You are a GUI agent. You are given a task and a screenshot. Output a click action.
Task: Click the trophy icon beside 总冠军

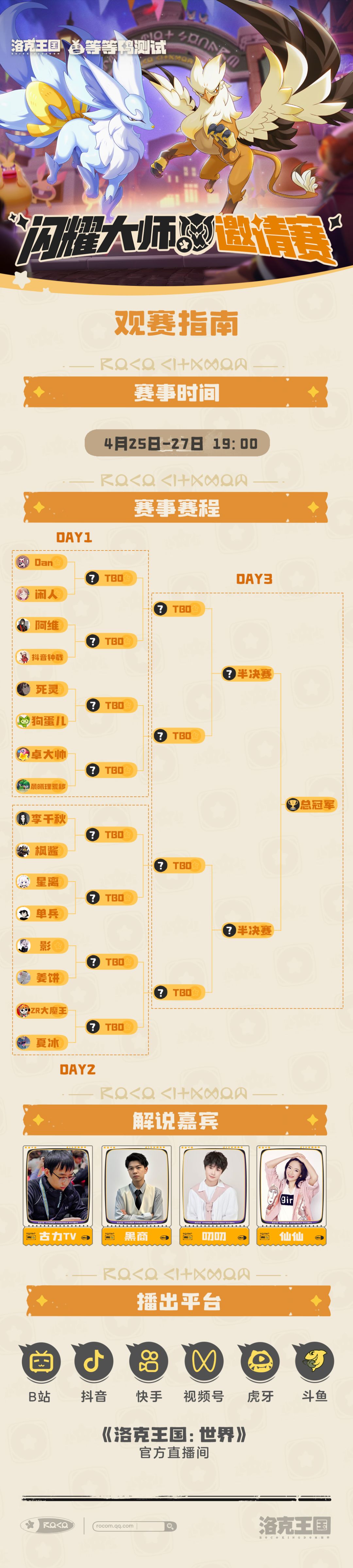(x=293, y=805)
